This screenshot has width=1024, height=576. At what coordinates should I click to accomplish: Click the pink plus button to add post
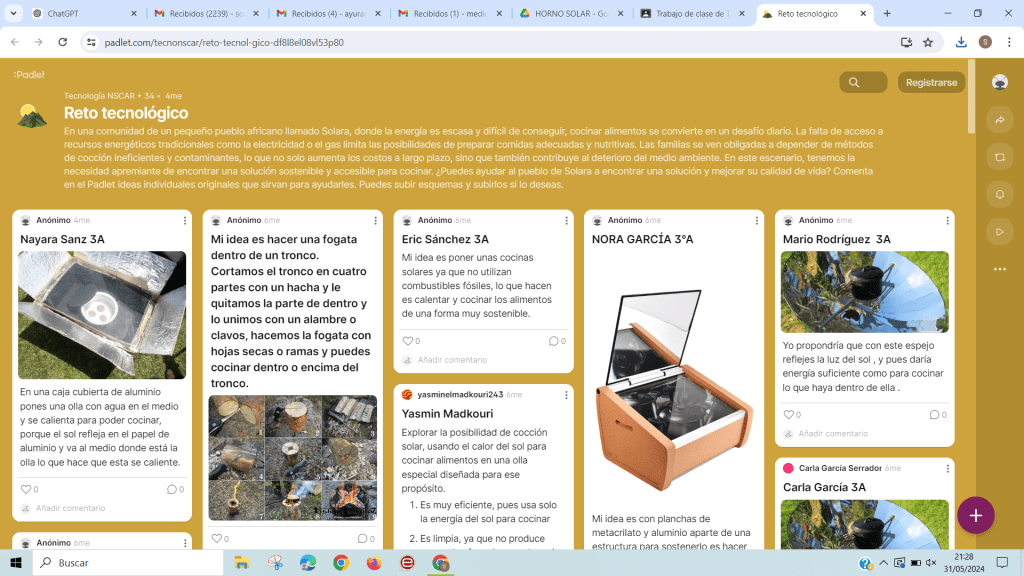[975, 515]
